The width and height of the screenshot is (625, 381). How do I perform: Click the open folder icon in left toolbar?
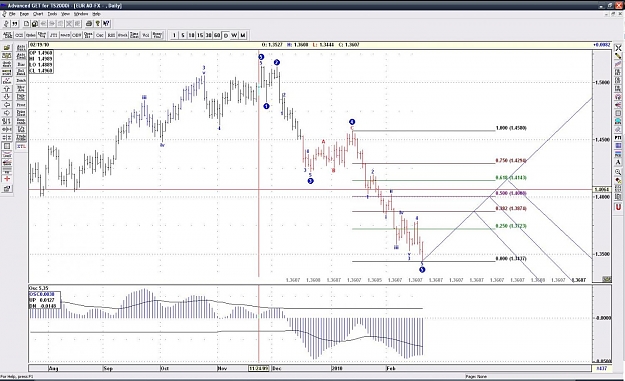(7, 47)
